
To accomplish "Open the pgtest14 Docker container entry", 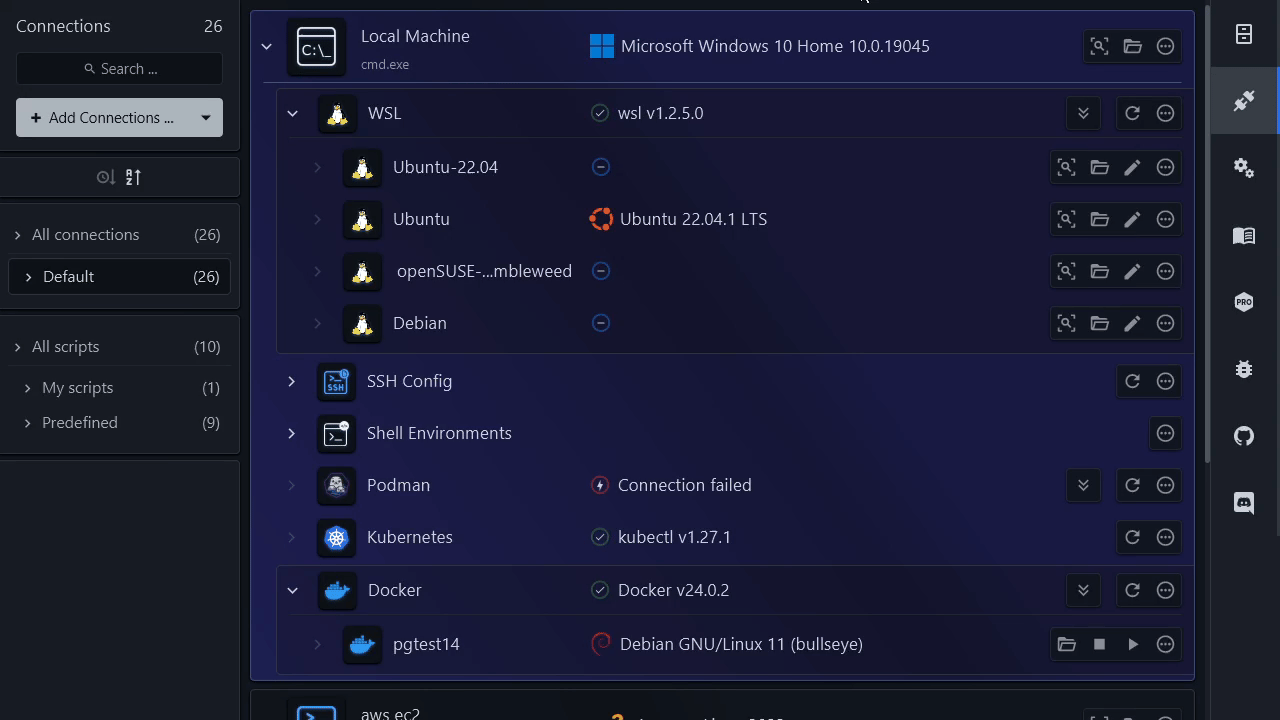I will point(426,644).
